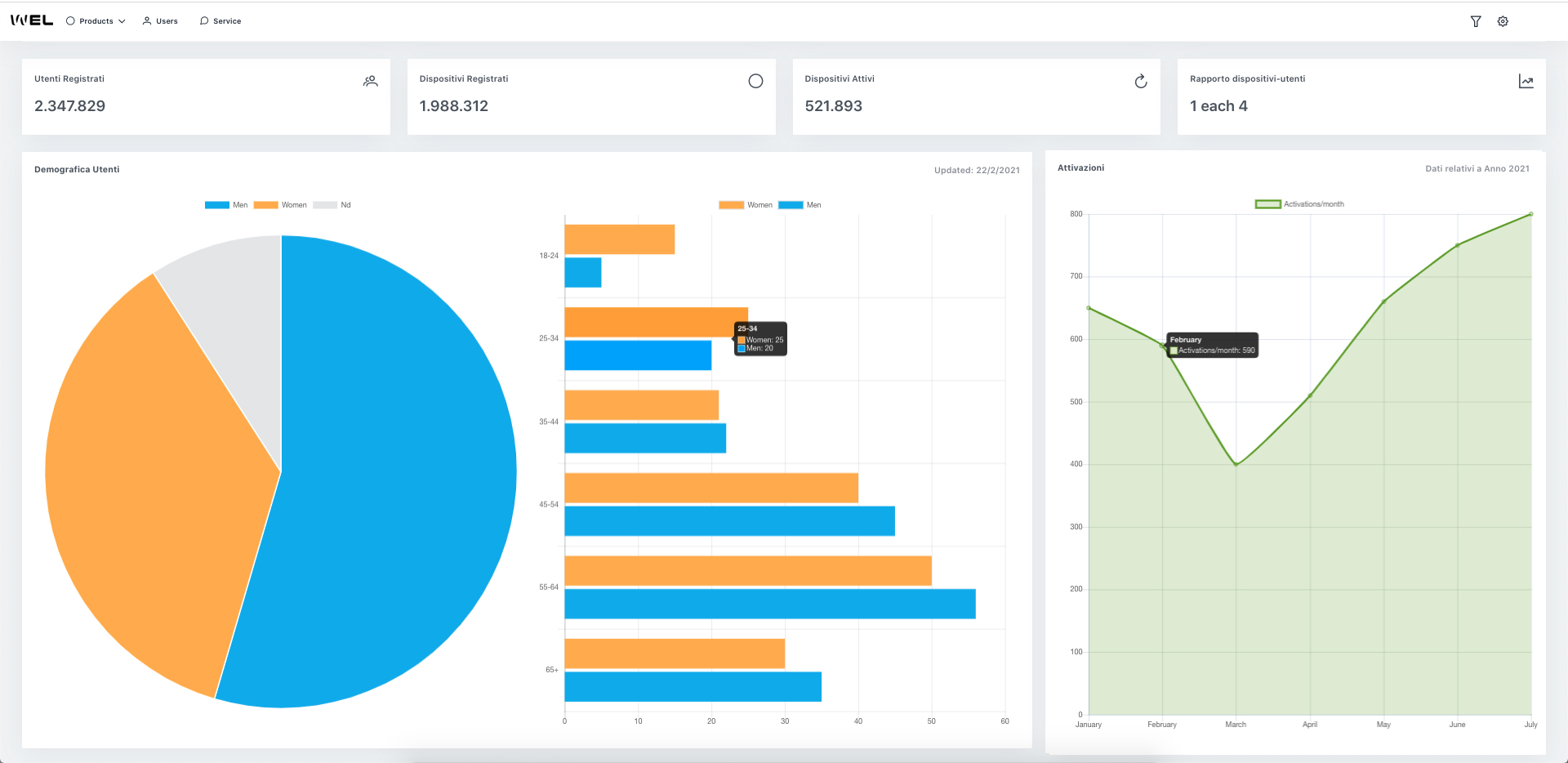
Task: Toggle Men series in pie chart legend
Action: click(x=226, y=205)
